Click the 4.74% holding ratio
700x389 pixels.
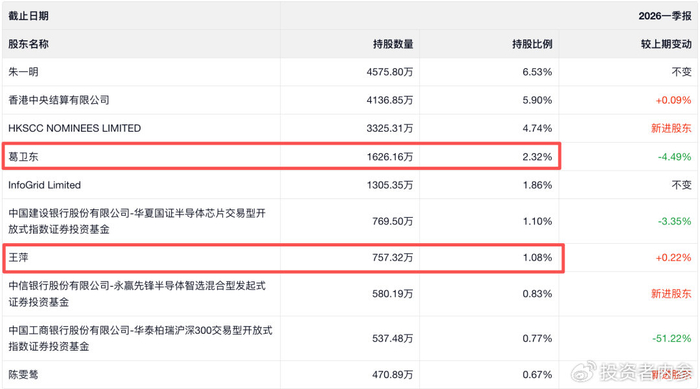click(x=537, y=128)
